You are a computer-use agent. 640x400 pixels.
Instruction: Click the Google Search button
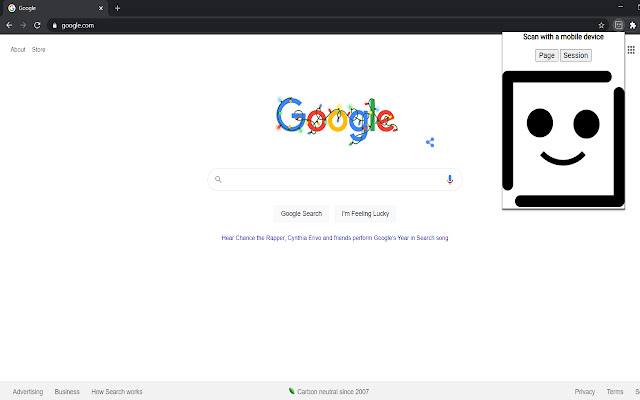pos(301,213)
